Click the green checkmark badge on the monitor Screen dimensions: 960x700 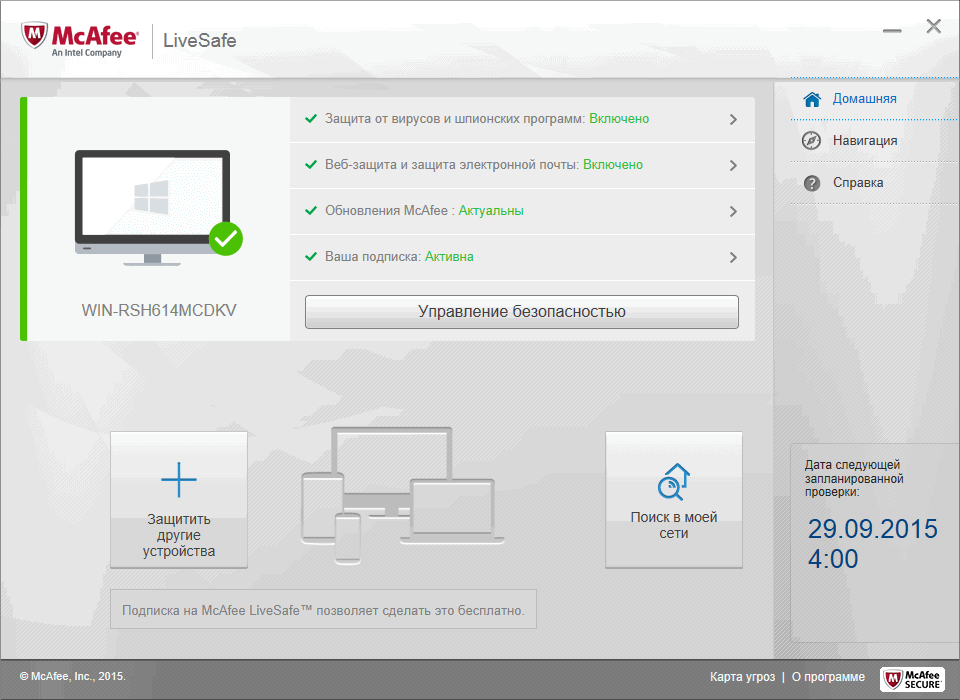click(226, 239)
